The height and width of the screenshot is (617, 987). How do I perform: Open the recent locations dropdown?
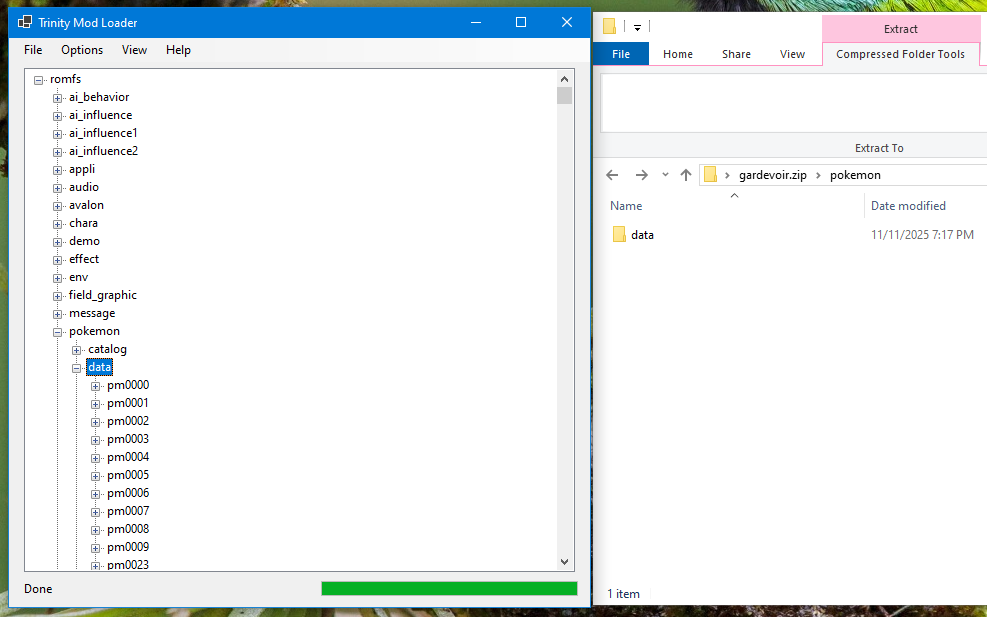tap(665, 175)
